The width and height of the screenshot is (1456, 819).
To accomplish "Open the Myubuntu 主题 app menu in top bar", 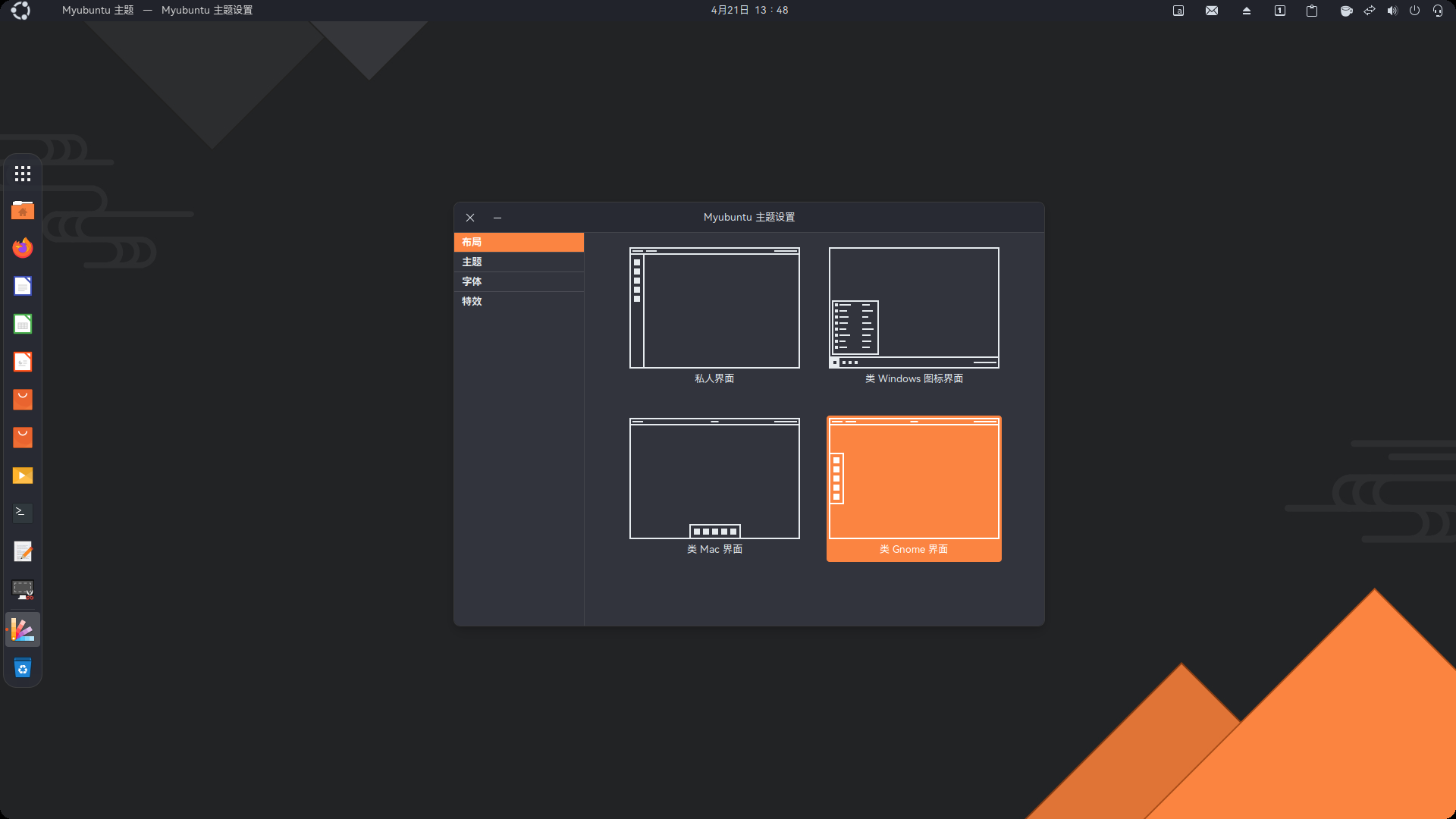I will (98, 11).
